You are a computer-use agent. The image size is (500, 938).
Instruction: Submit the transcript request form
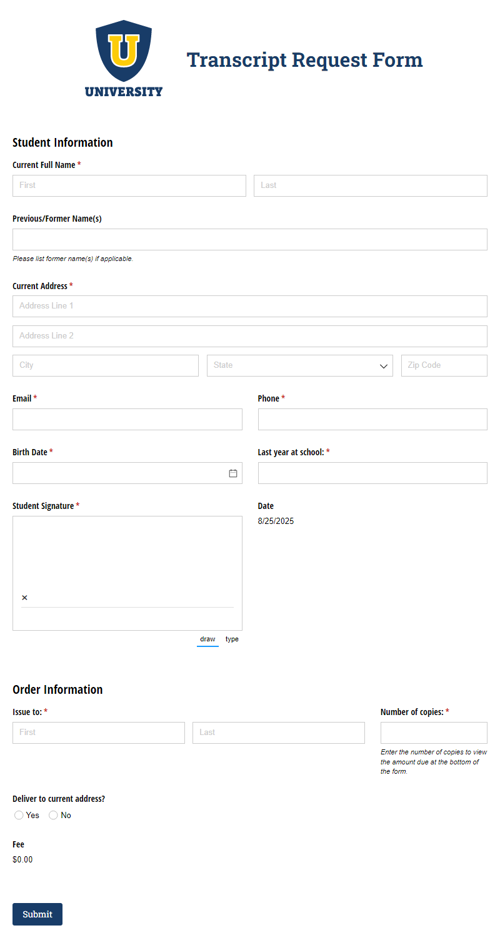click(x=37, y=914)
